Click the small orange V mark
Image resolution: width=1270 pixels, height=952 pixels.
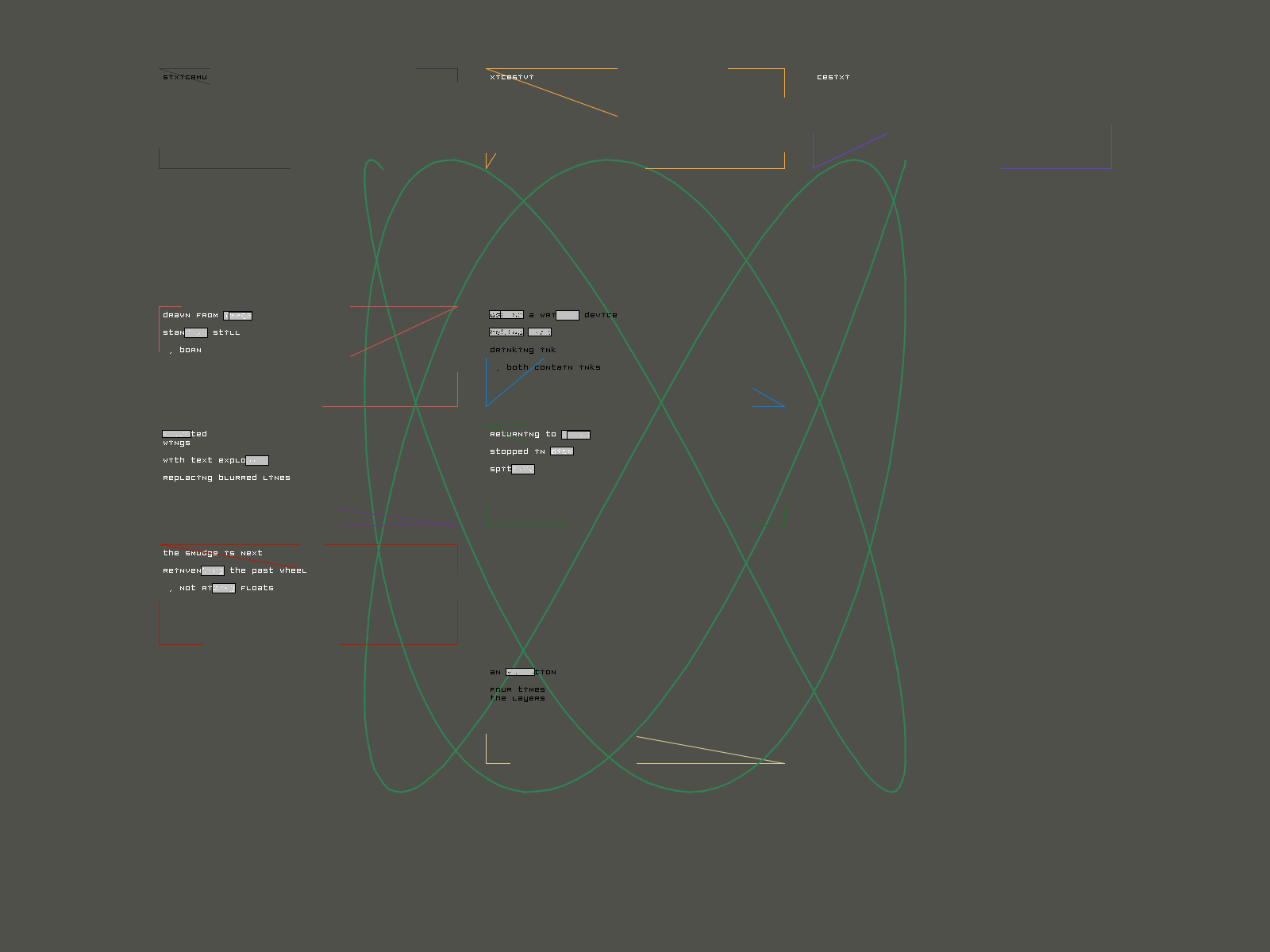coord(490,161)
